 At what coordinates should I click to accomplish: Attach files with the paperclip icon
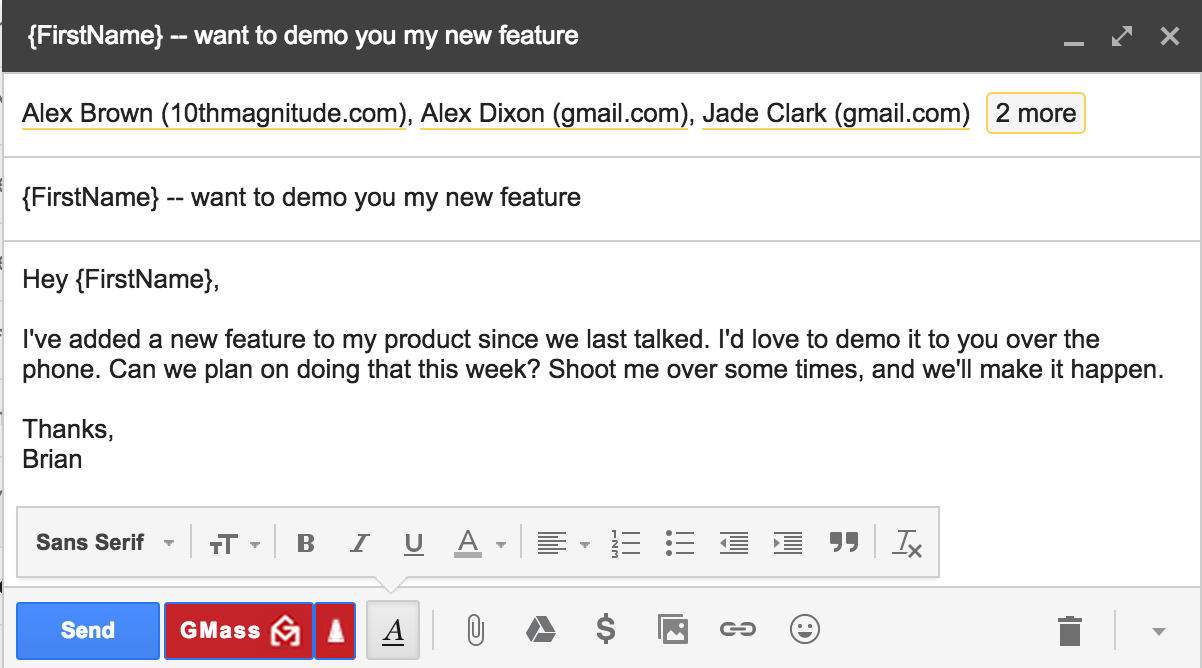click(476, 630)
